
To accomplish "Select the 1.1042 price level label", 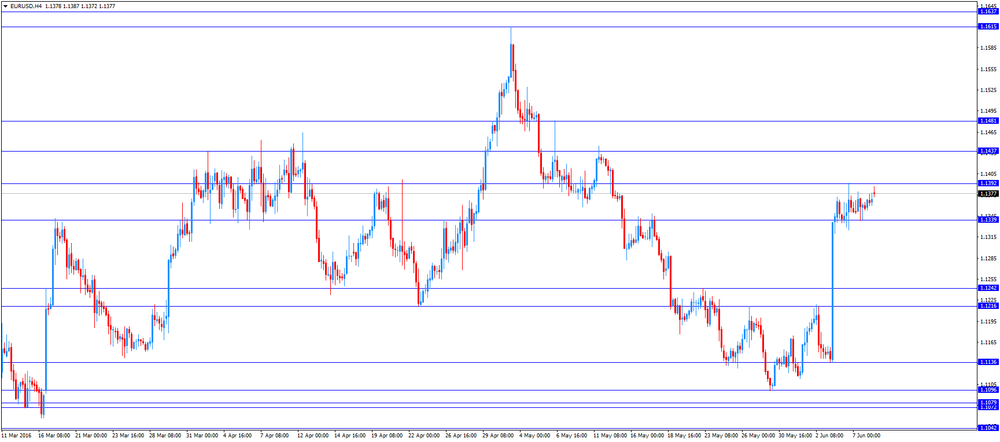I will [989, 428].
